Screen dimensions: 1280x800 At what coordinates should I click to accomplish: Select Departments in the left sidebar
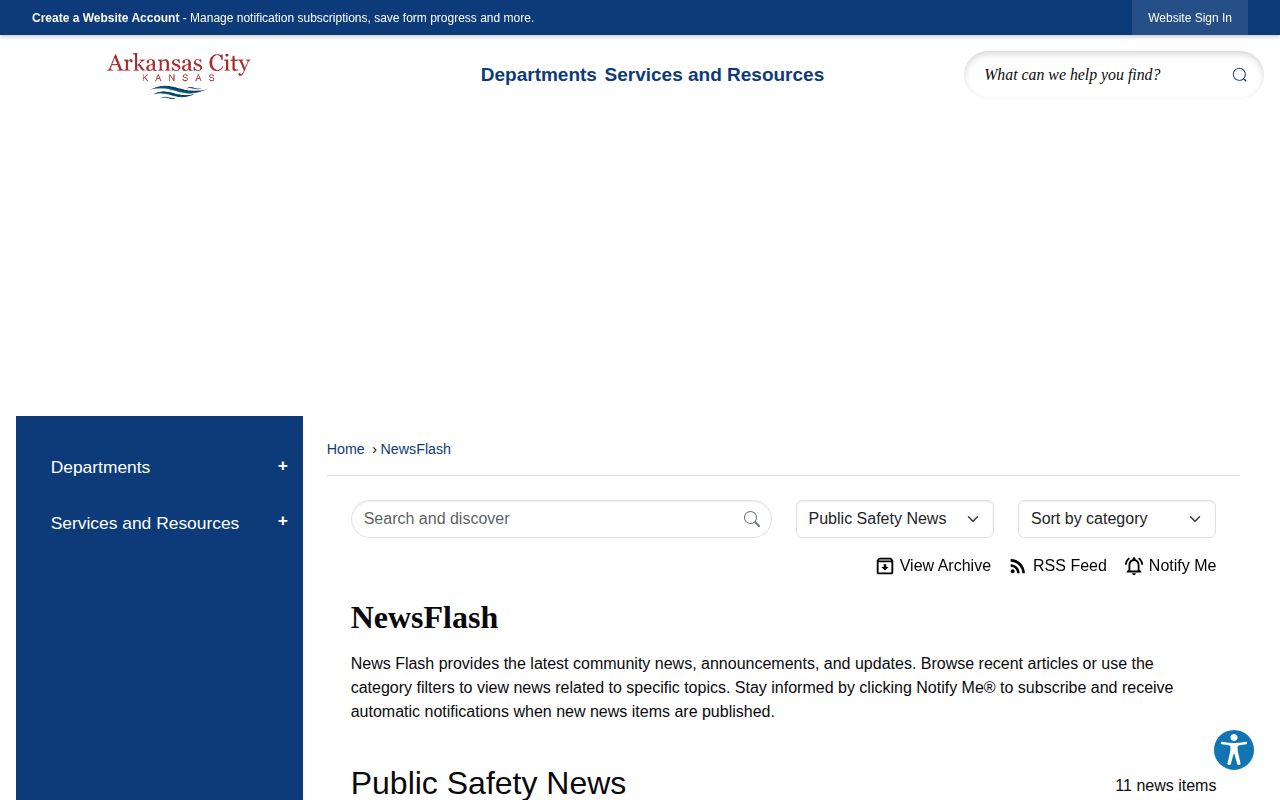tap(100, 467)
